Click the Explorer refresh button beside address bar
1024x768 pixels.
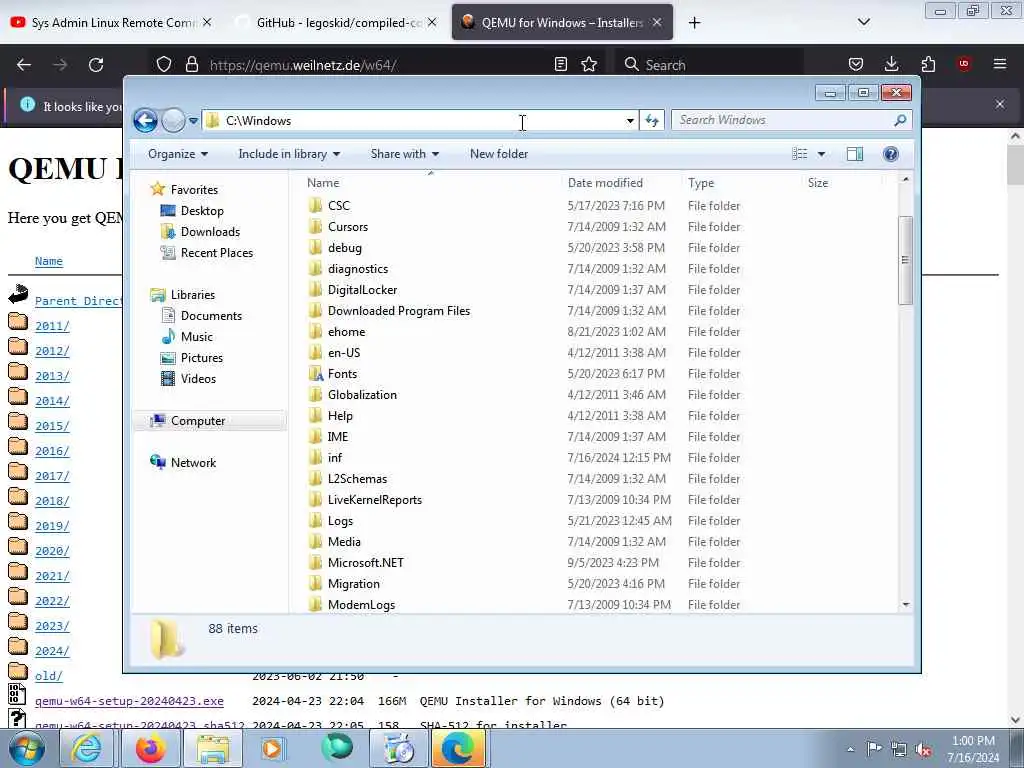(652, 120)
